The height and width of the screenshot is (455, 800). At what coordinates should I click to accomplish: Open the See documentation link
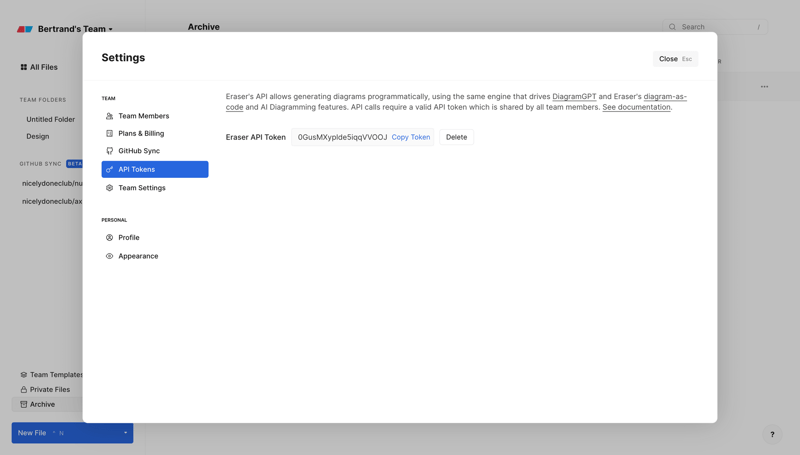(636, 107)
